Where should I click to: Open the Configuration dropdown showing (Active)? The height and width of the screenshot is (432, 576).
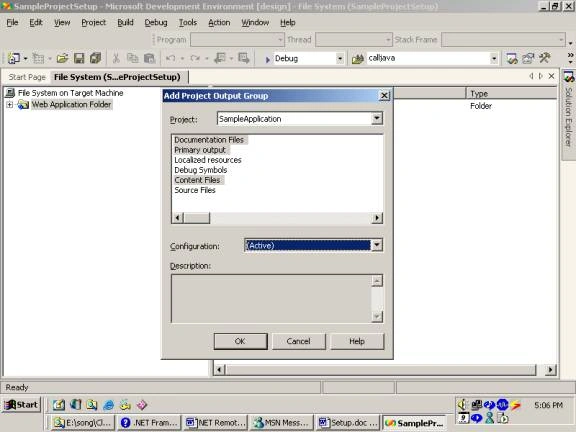pyautogui.click(x=377, y=245)
